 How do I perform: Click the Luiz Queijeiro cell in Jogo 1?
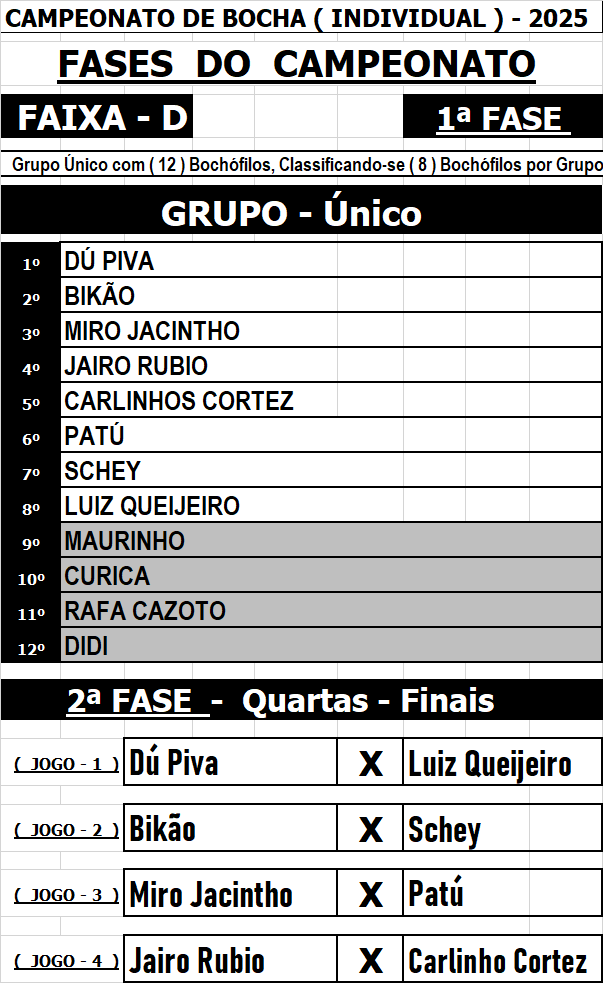tap(501, 764)
